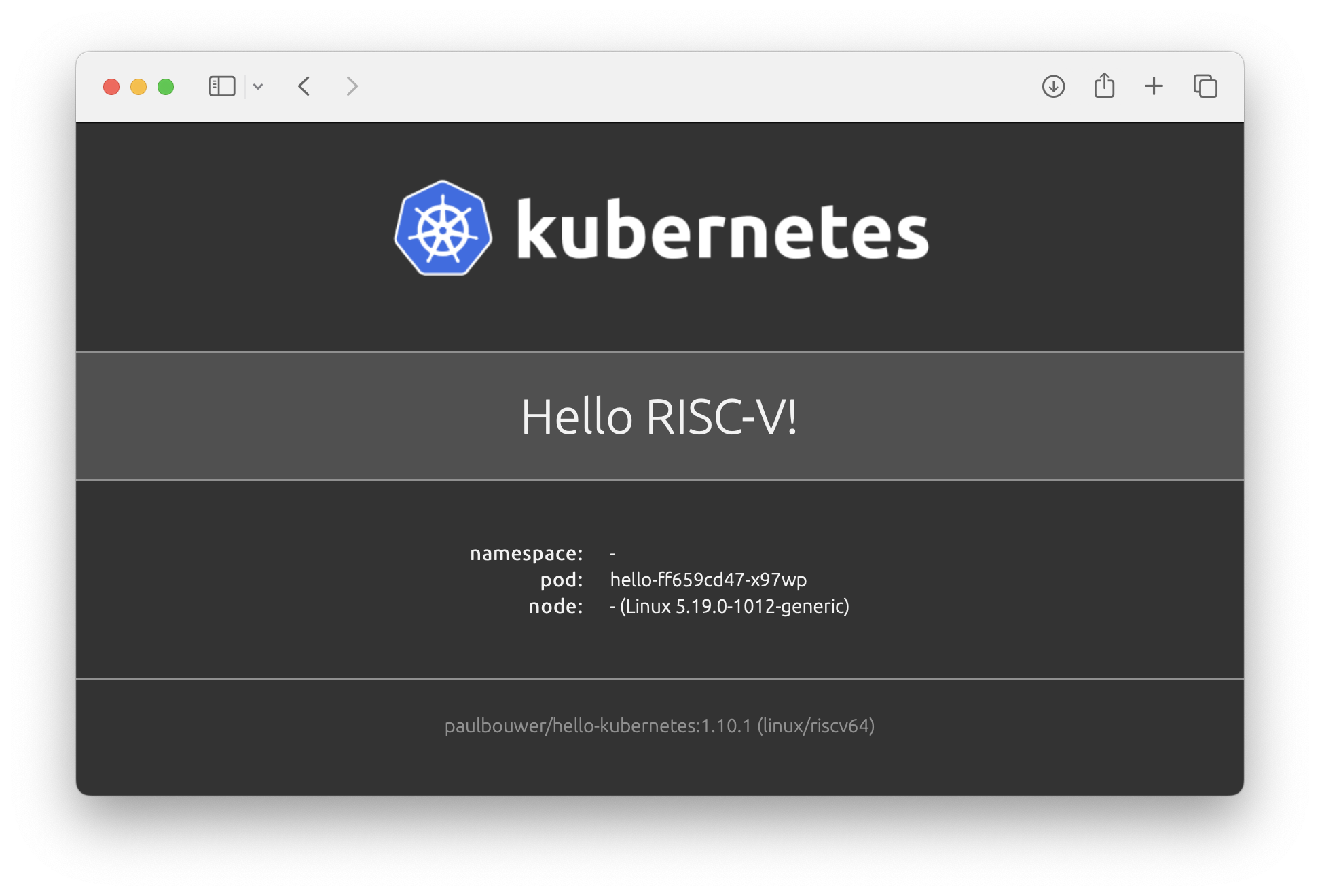Go back with the back arrow
Image resolution: width=1320 pixels, height=896 pixels.
[304, 86]
